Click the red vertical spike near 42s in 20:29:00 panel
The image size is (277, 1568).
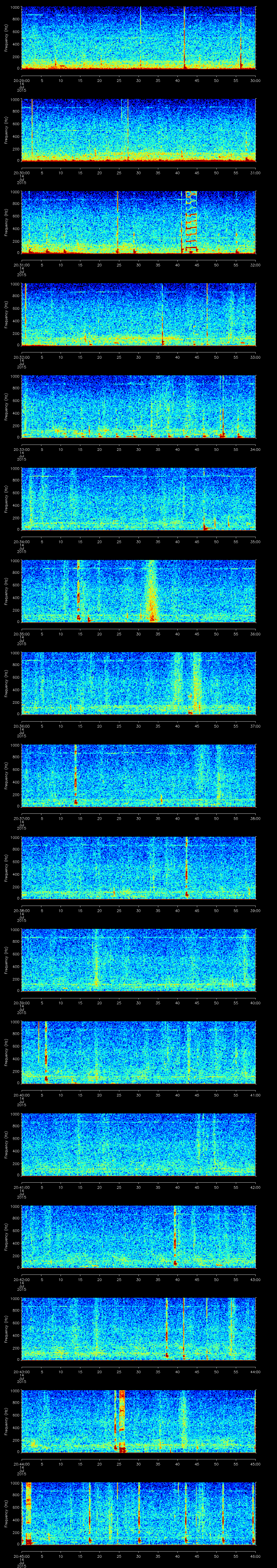(184, 38)
